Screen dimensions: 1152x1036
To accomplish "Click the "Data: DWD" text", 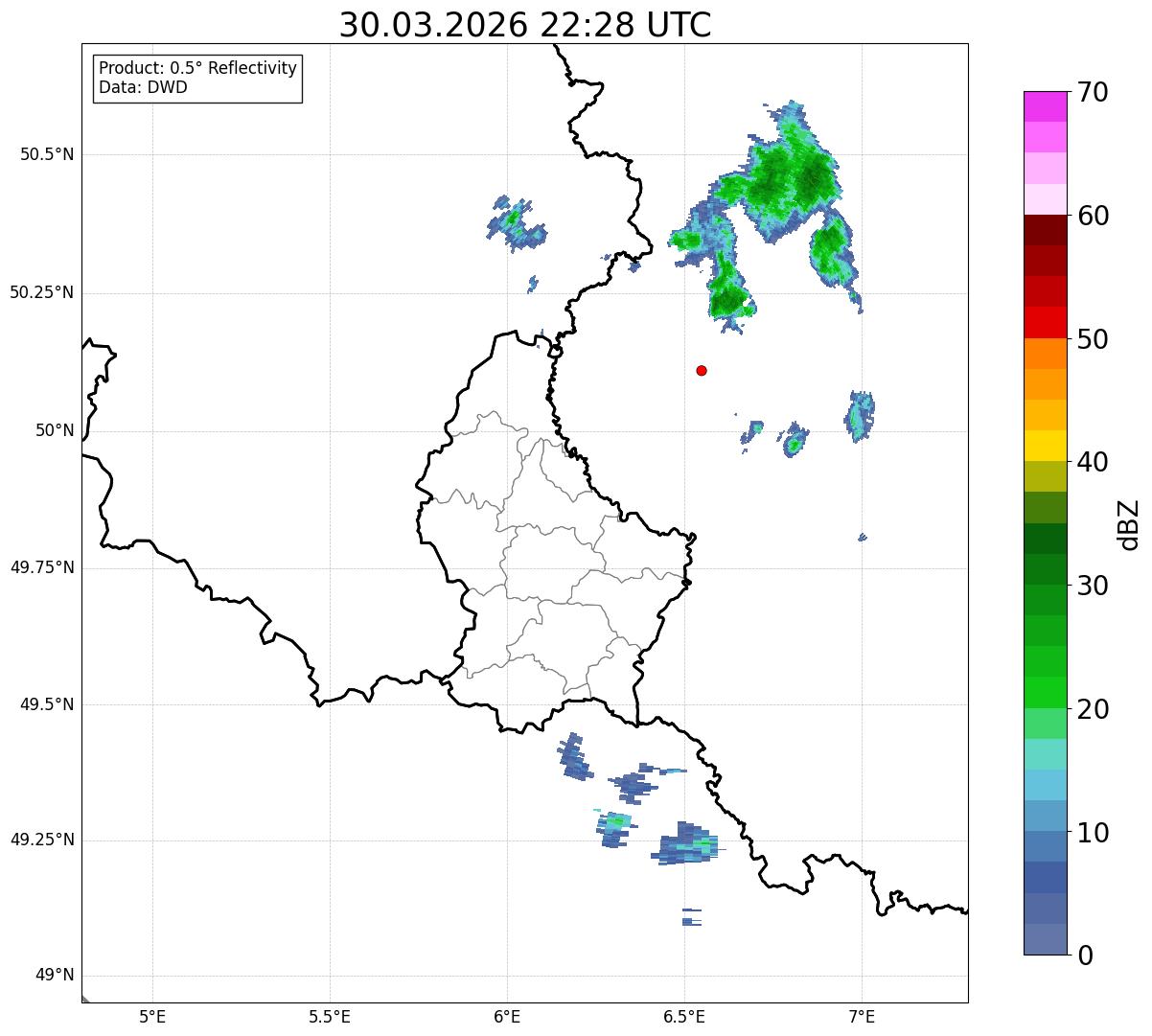I will (143, 87).
